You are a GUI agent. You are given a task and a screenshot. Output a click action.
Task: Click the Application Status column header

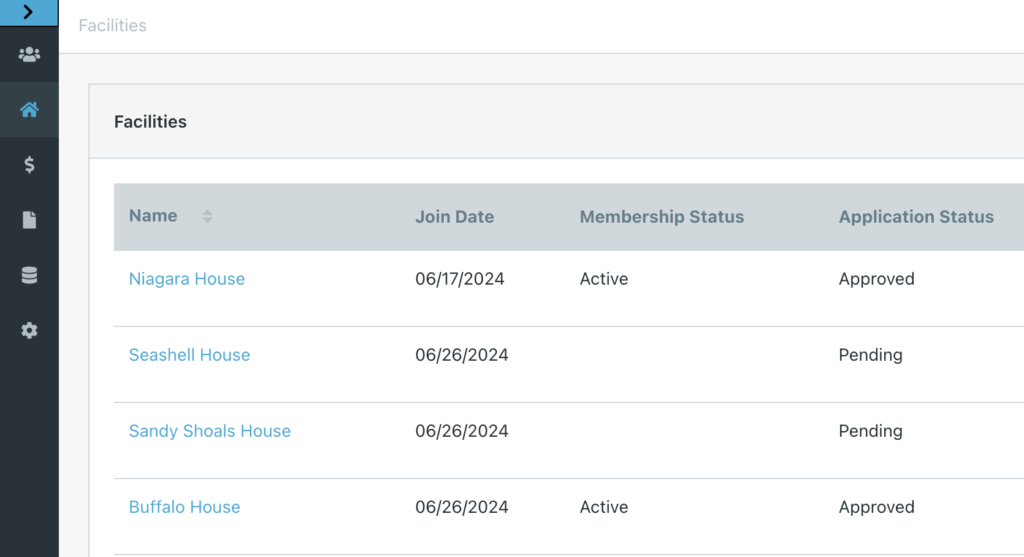(x=916, y=217)
